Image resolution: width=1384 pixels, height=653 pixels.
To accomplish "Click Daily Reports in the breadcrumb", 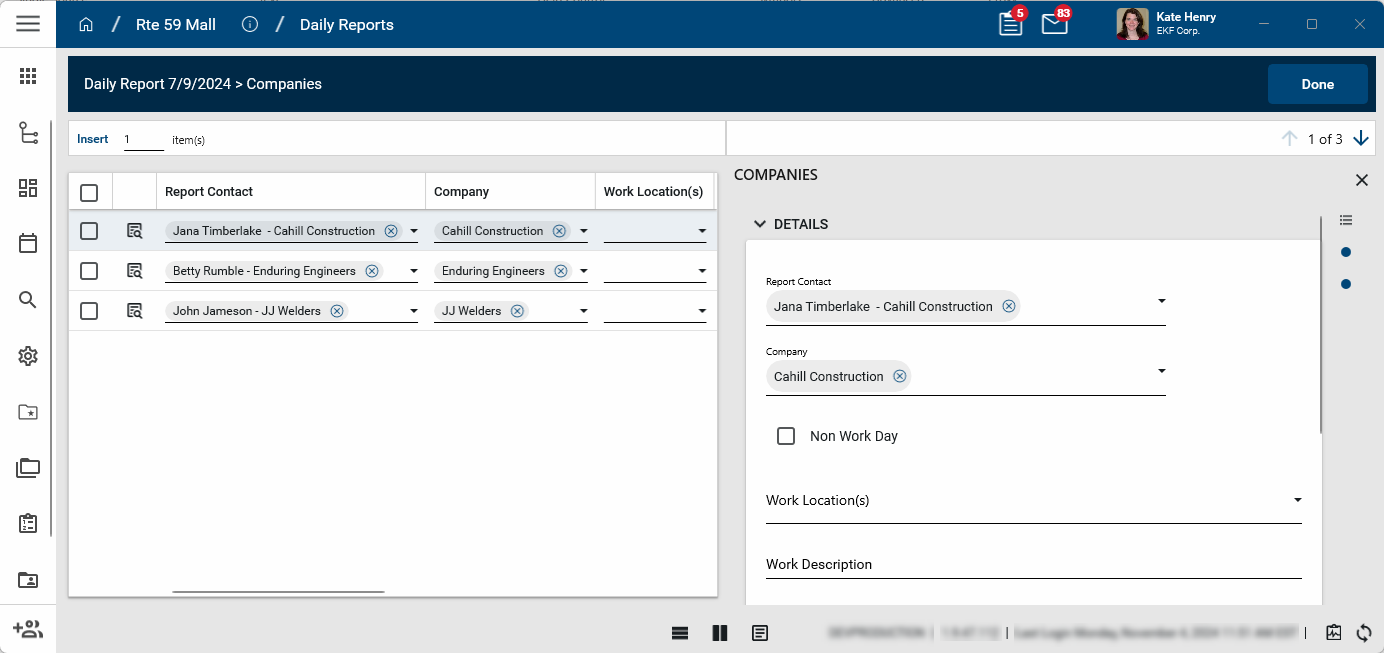I will pyautogui.click(x=346, y=25).
